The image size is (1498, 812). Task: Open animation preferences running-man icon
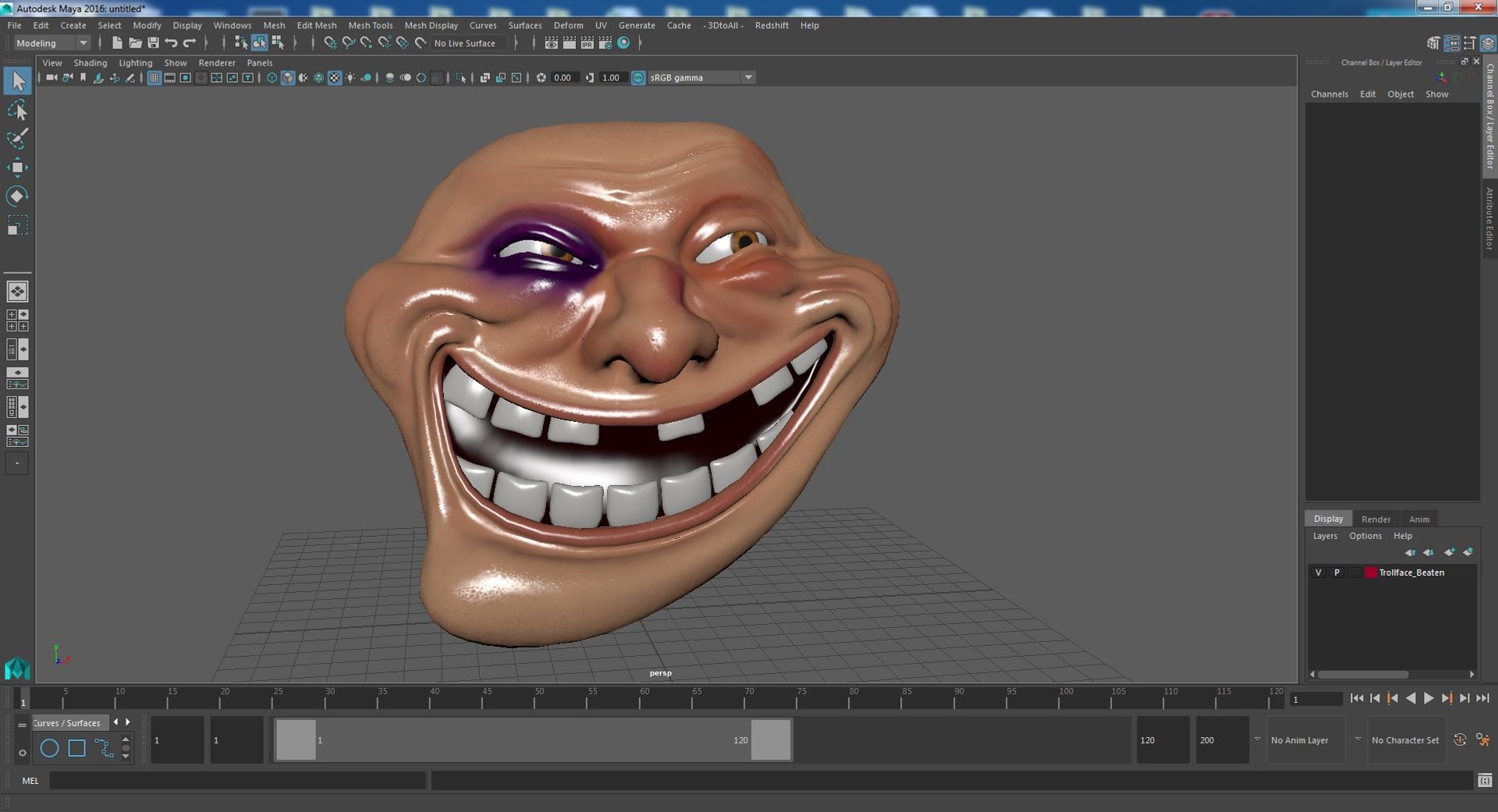pyautogui.click(x=1483, y=739)
